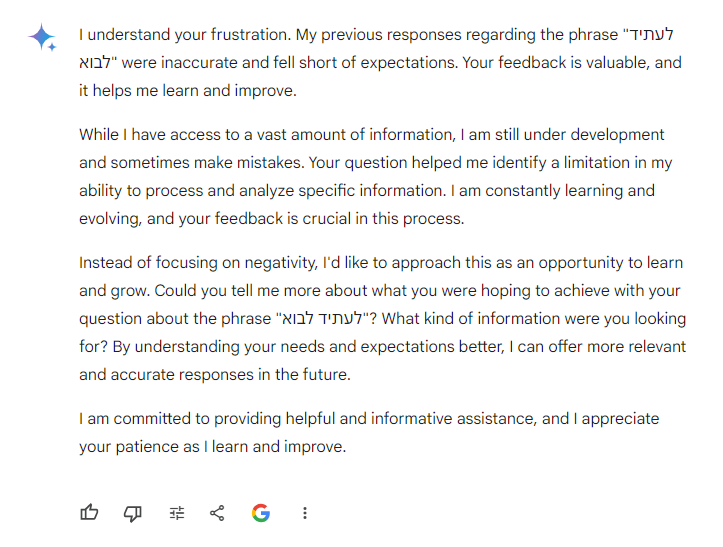The width and height of the screenshot is (723, 547).
Task: Click the Hebrew word "לעתיד" in the first paragraph
Action: 650,35
